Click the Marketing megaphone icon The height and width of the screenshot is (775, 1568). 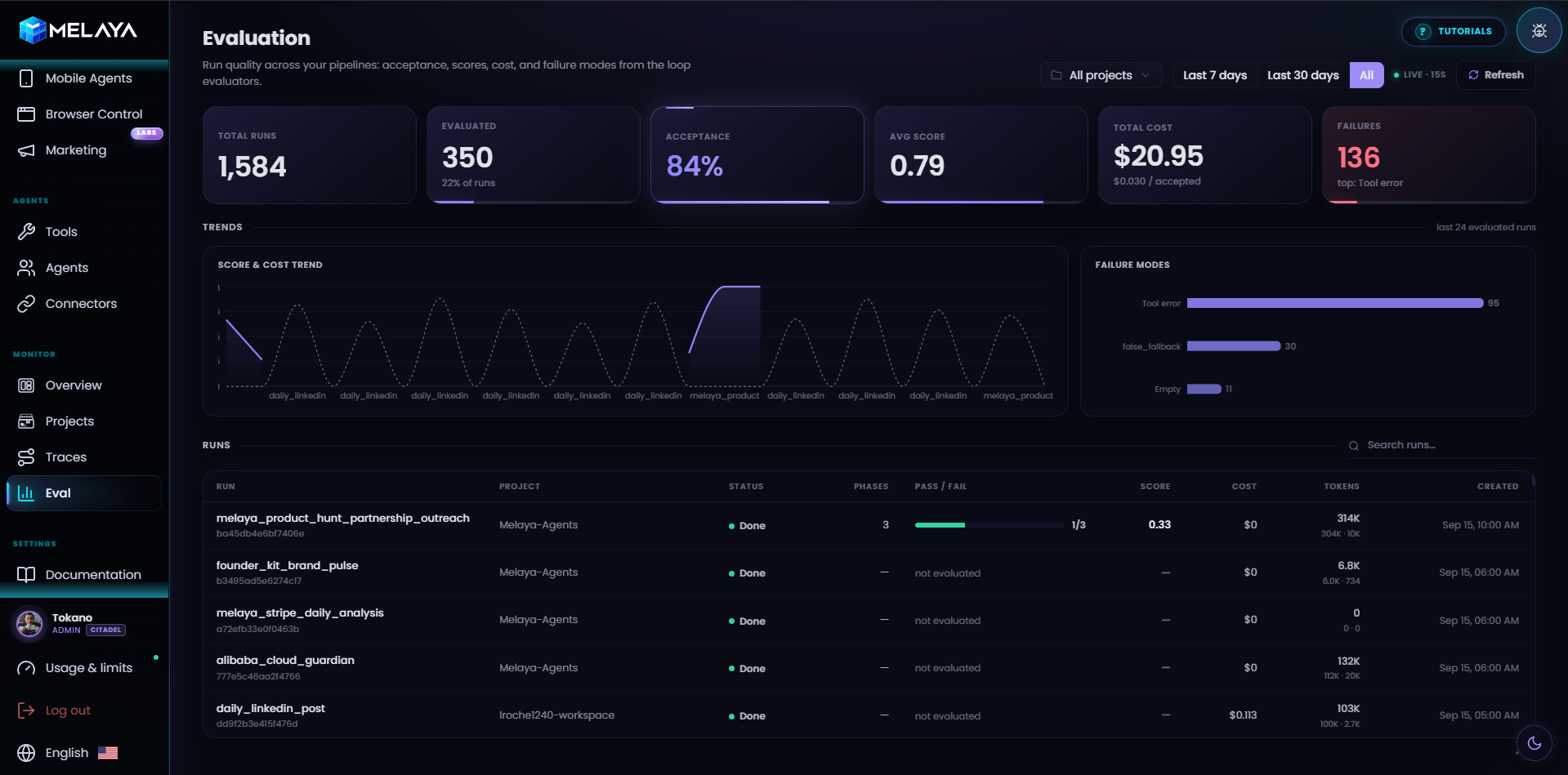click(x=26, y=150)
